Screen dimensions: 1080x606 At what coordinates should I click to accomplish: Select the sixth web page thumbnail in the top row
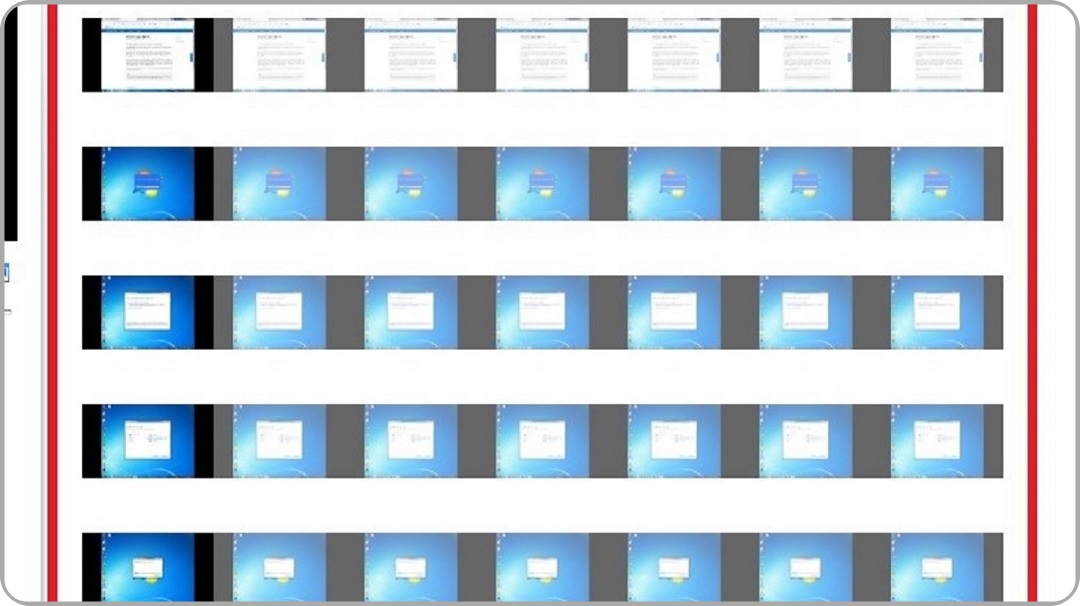(x=805, y=54)
